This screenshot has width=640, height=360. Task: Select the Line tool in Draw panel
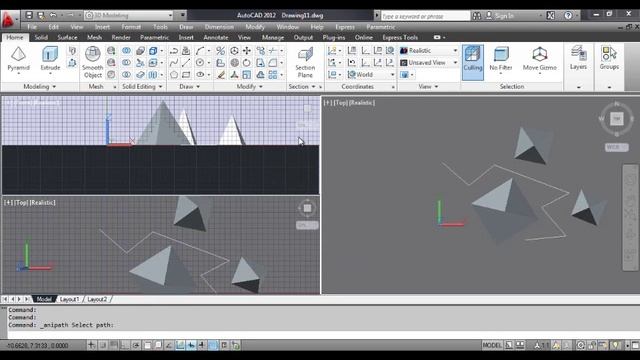186,63
